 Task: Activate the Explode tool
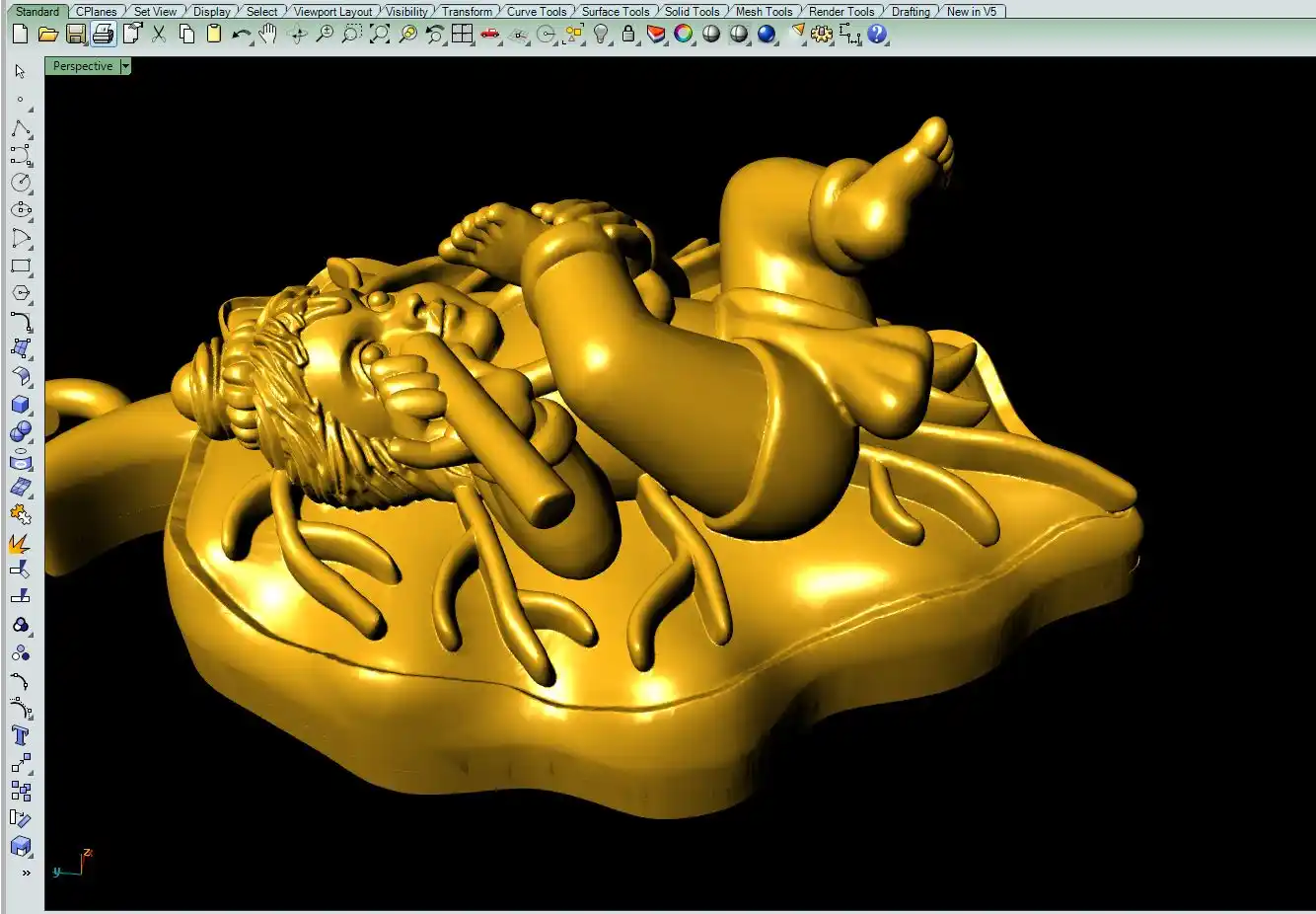(x=20, y=543)
